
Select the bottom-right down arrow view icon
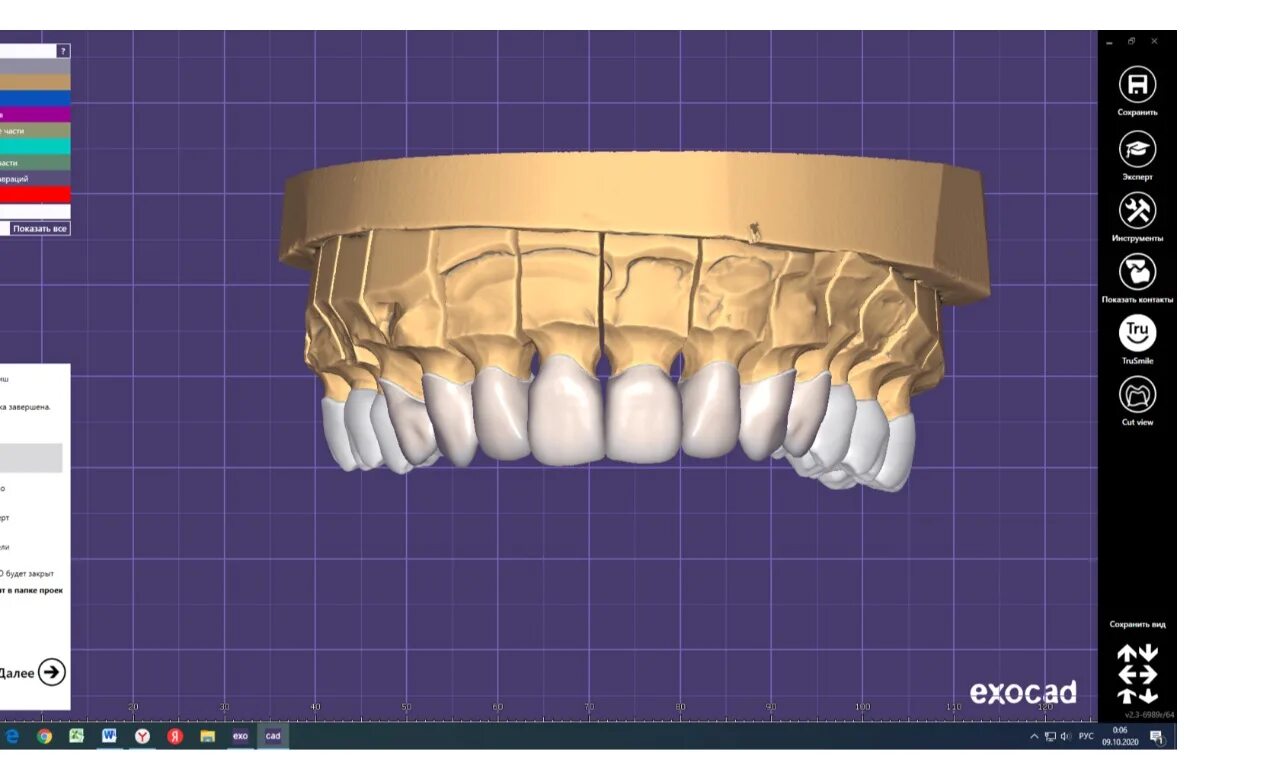[x=1148, y=696]
